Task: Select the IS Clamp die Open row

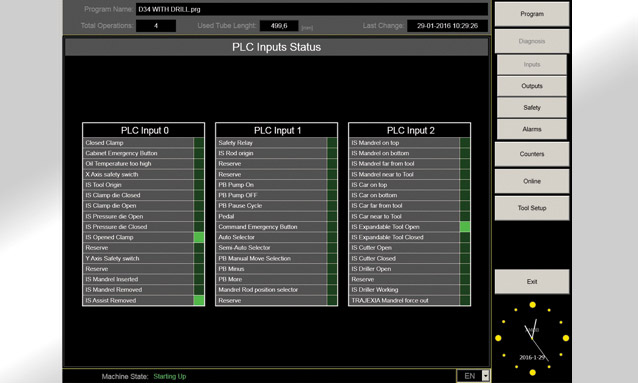Action: coord(143,206)
